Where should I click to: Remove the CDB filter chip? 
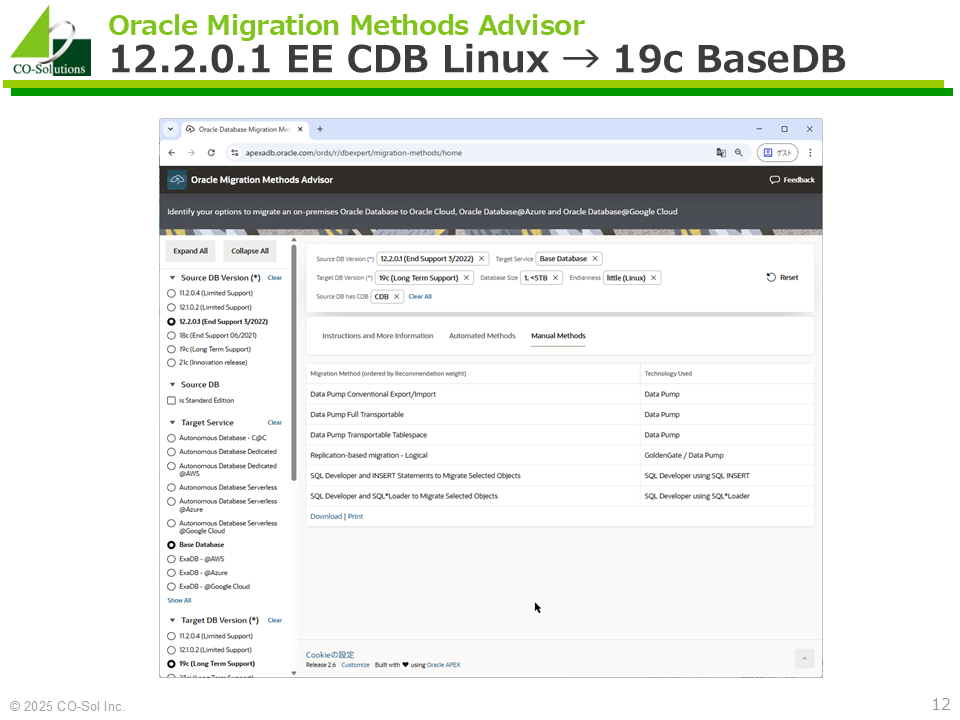pyautogui.click(x=396, y=297)
